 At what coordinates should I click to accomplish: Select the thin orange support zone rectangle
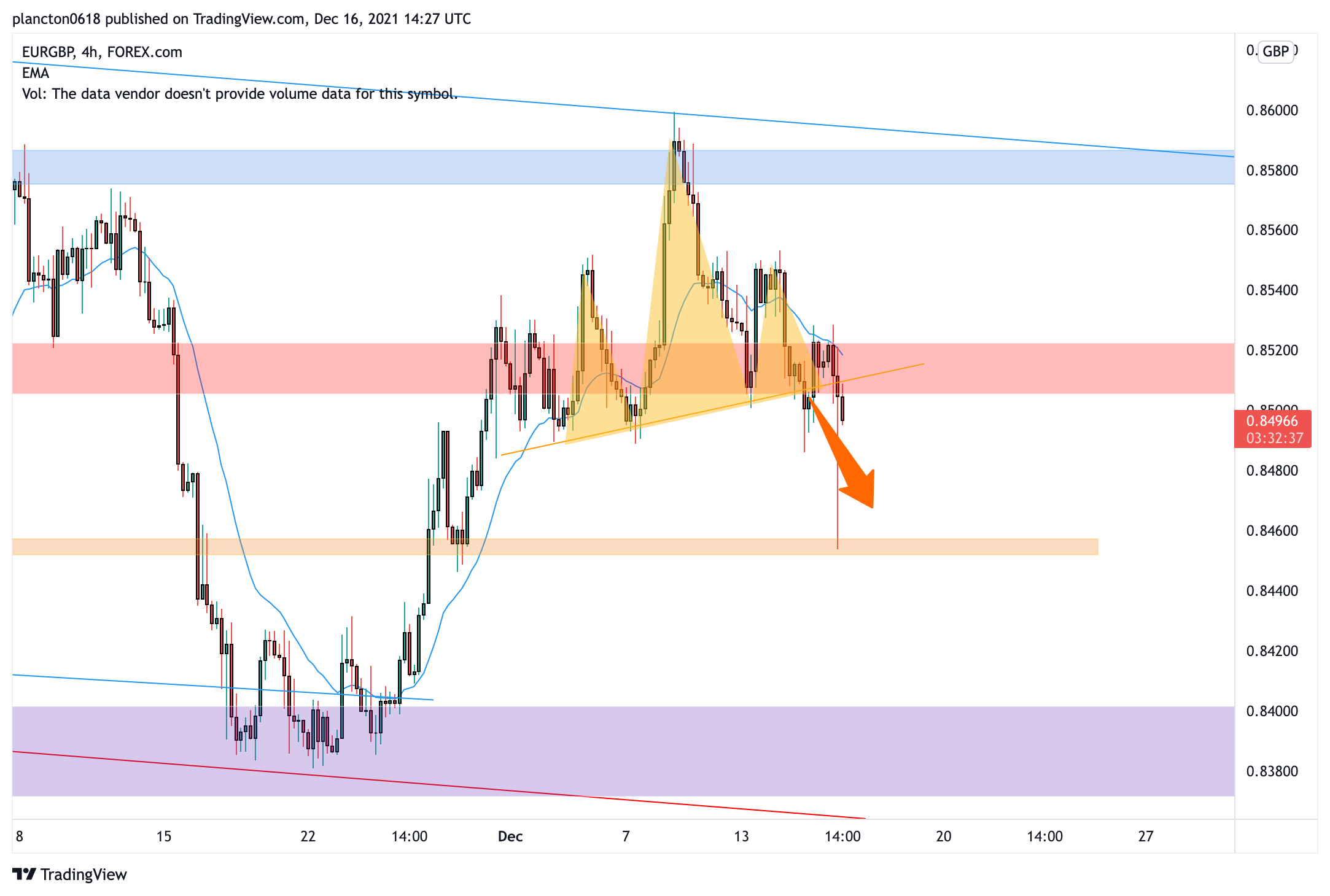tap(555, 547)
